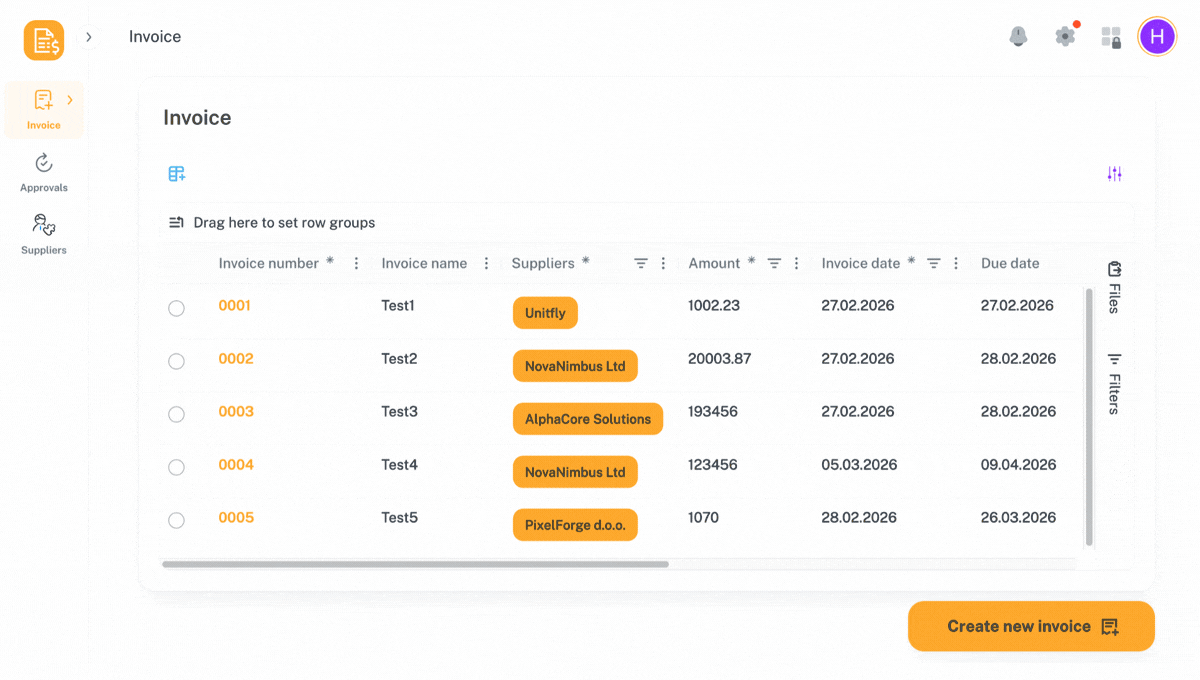The image size is (1200, 680).
Task: Open Suppliers in the sidebar
Action: (x=44, y=234)
